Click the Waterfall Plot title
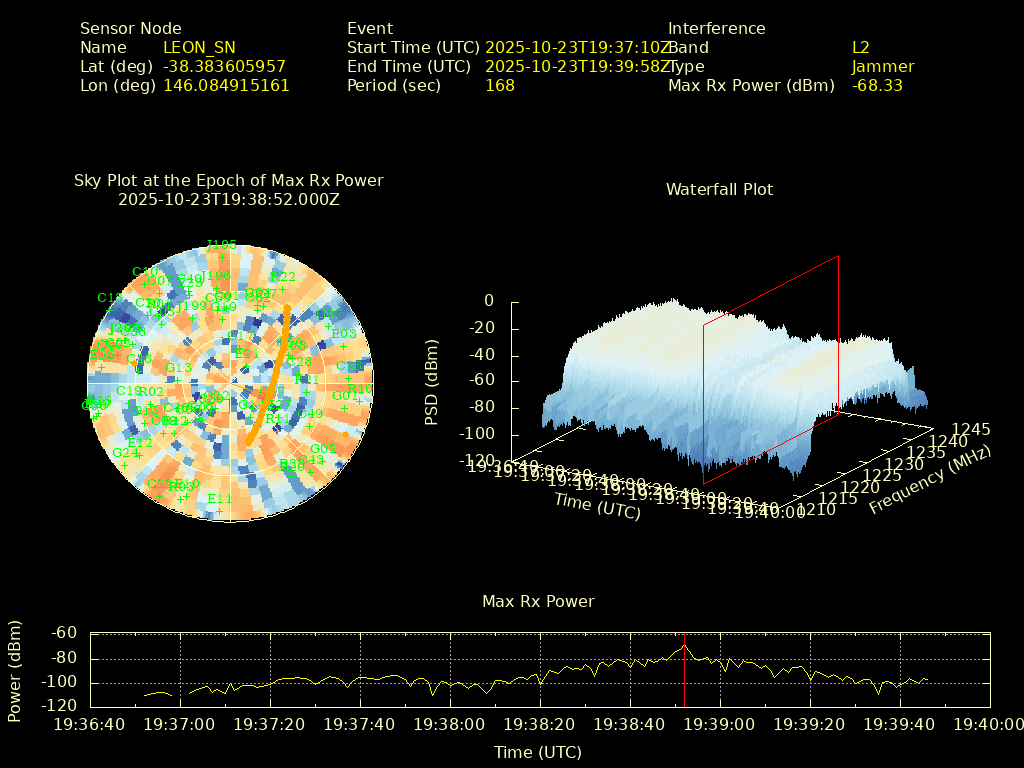1024x768 pixels. (719, 189)
